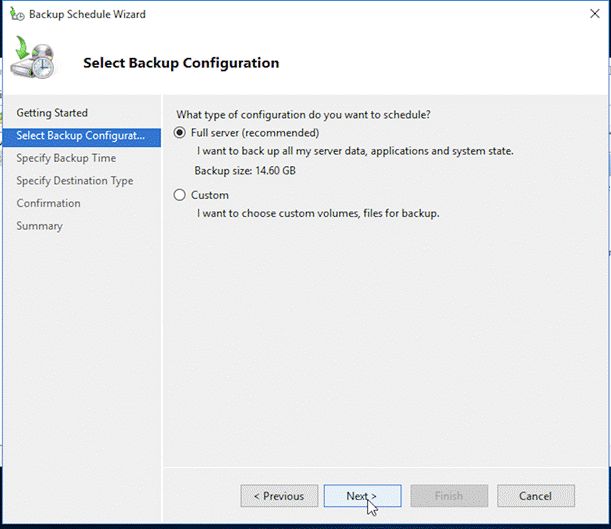This screenshot has width=611, height=529.
Task: Open the Specify Destination Type step
Action: point(75,181)
